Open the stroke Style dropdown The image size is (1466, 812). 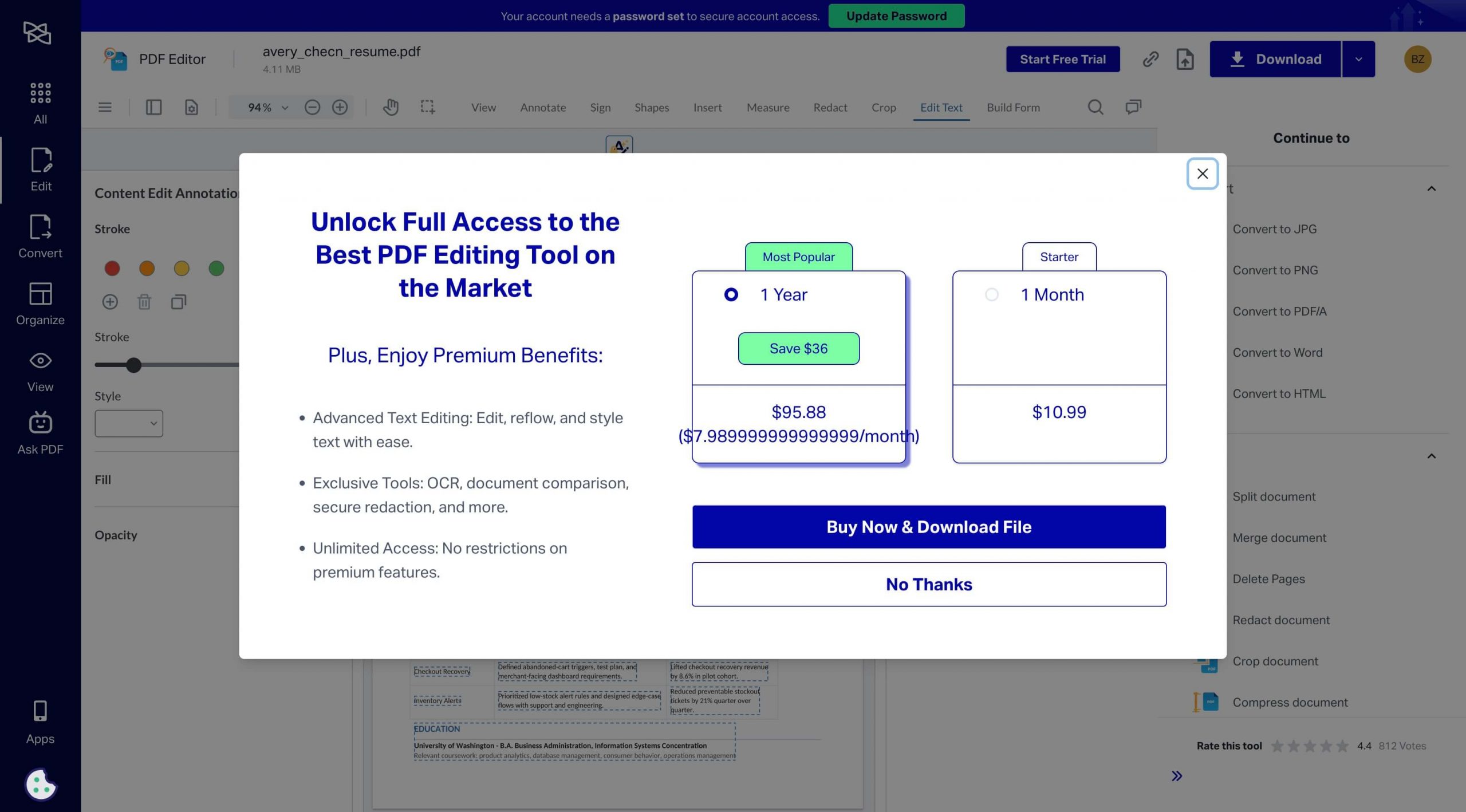pos(129,423)
